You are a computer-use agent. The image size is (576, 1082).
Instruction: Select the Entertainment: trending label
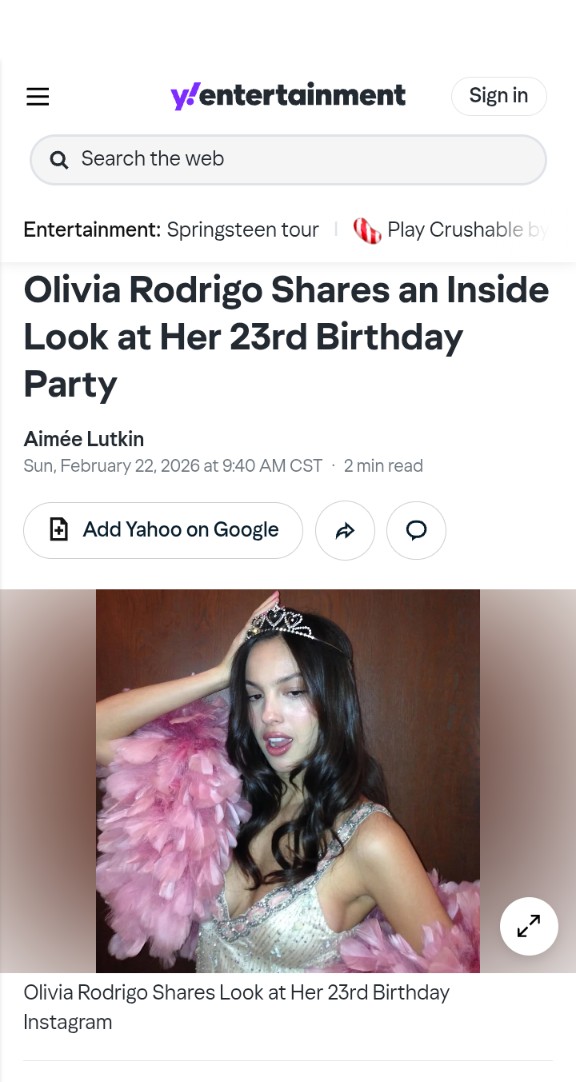tap(92, 230)
